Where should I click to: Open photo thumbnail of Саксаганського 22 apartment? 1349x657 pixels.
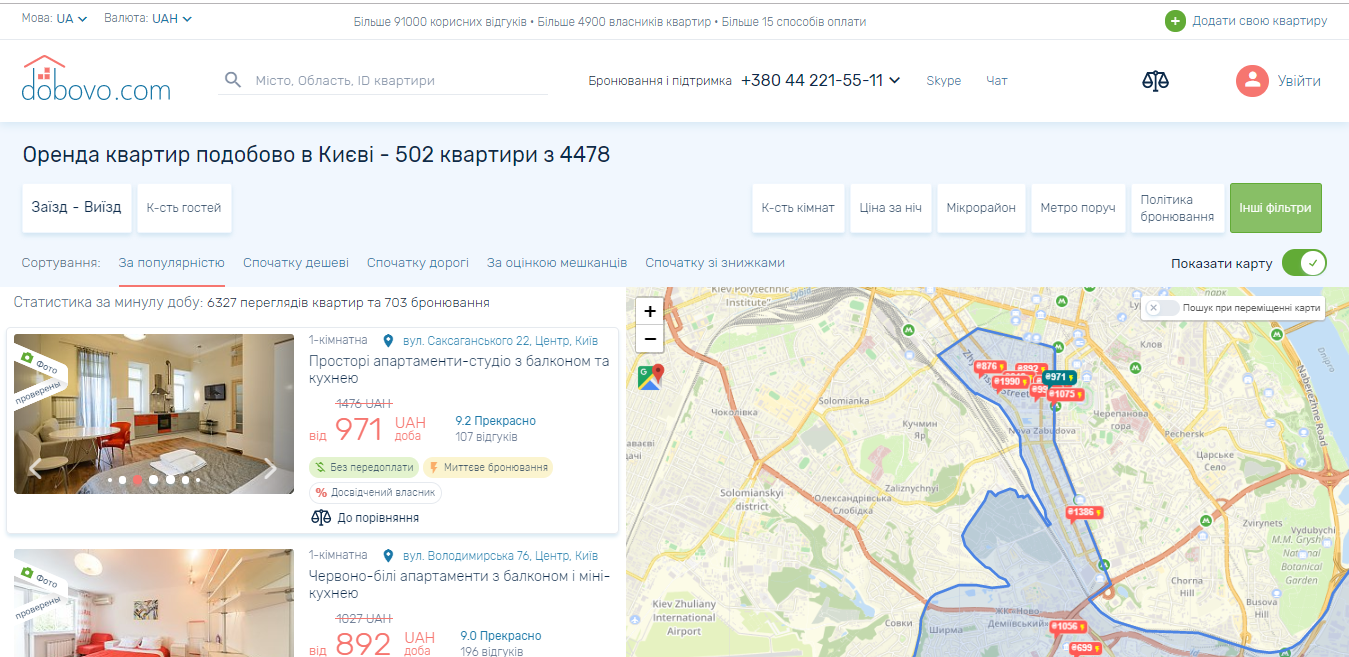[x=154, y=414]
